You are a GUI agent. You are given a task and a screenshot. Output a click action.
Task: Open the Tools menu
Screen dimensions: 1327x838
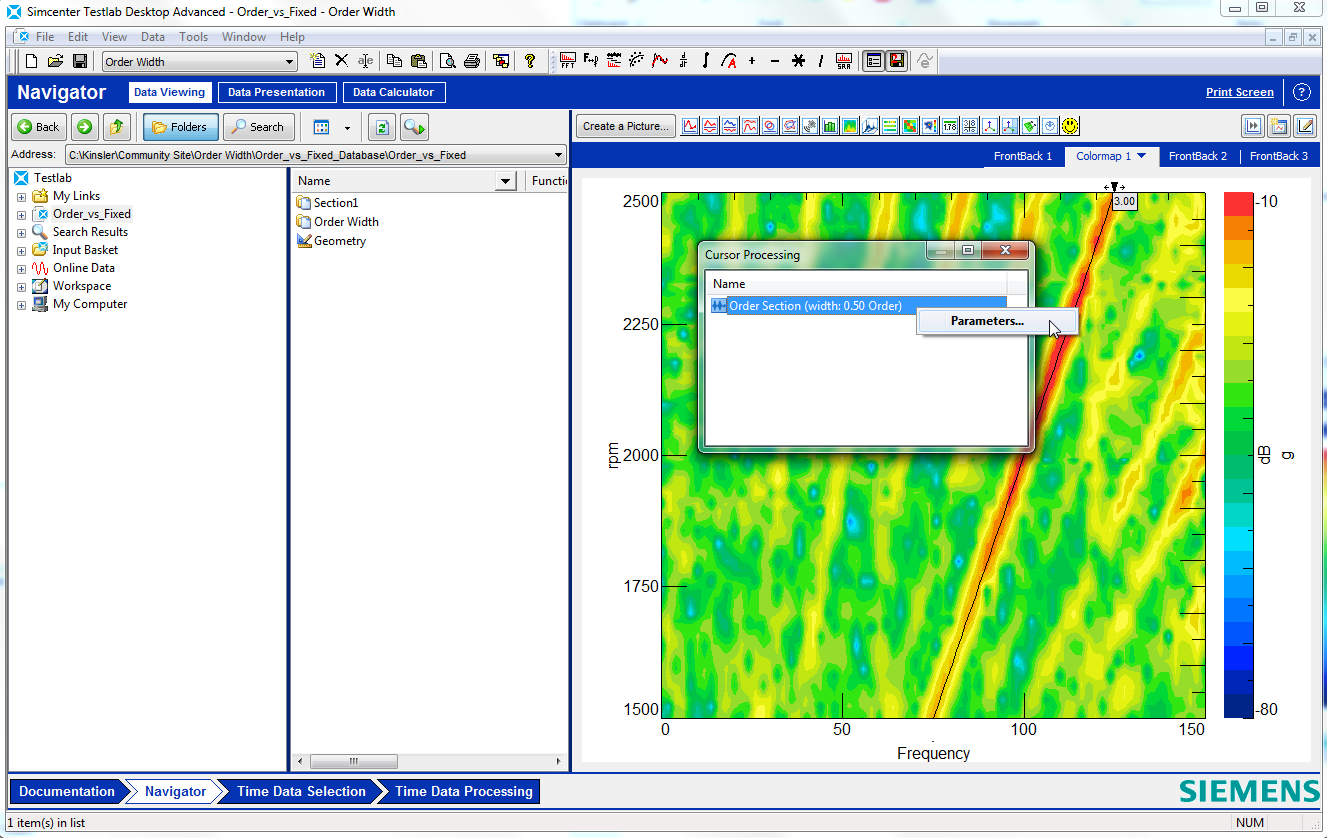click(x=193, y=37)
